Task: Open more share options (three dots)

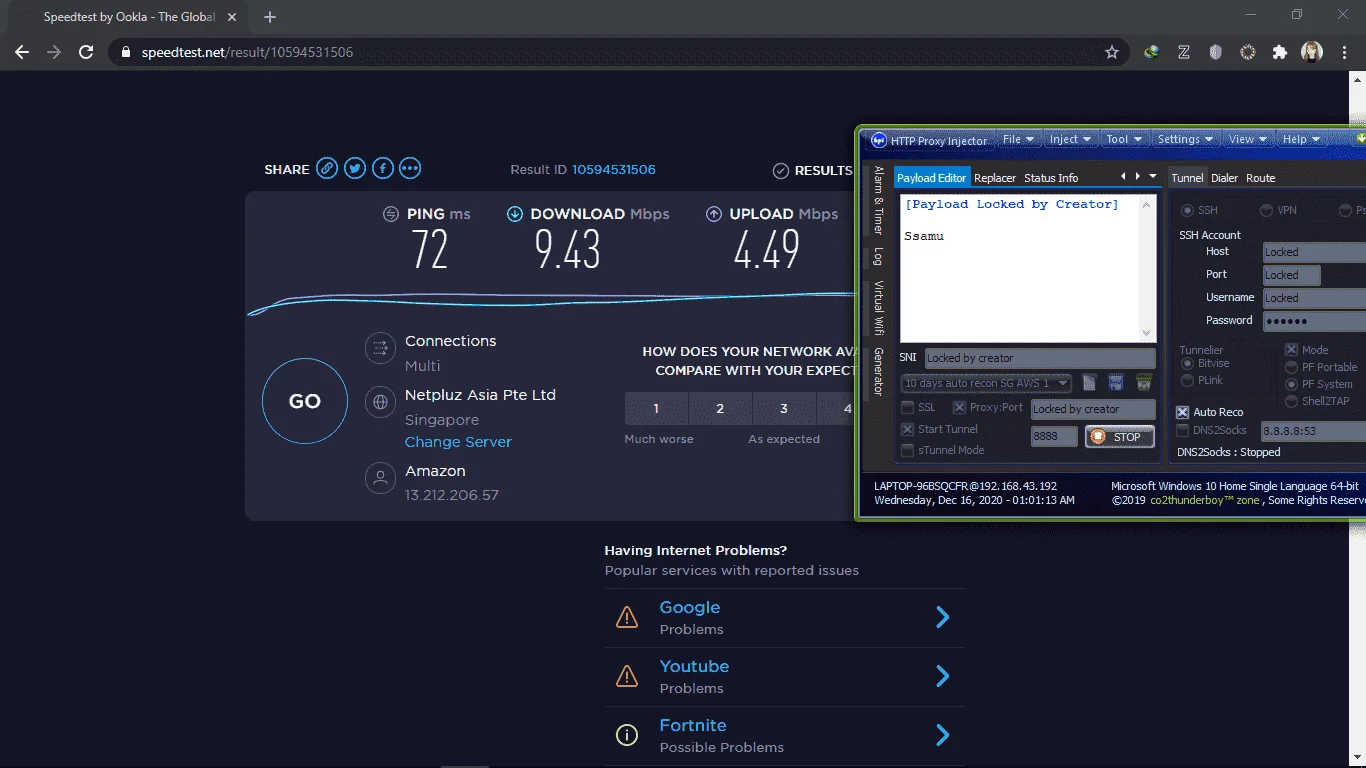Action: (410, 169)
